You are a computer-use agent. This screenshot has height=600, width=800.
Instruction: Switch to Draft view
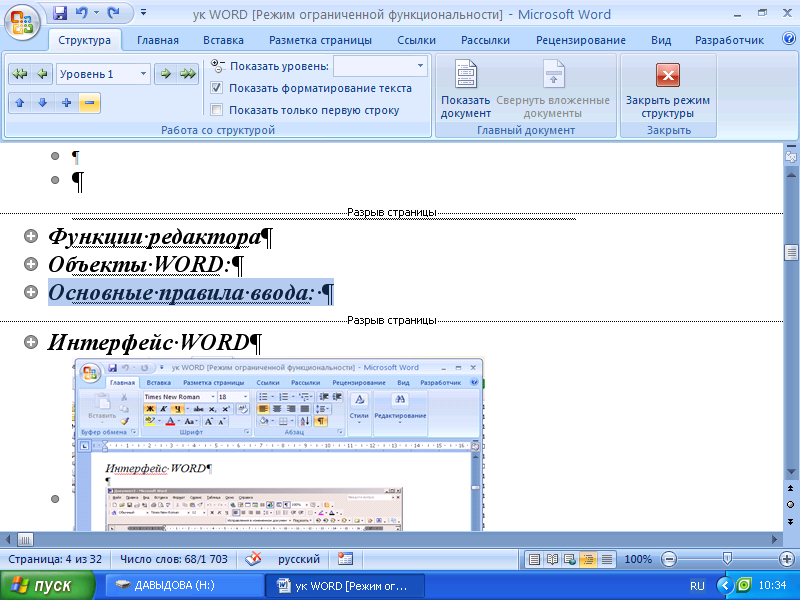click(x=606, y=559)
